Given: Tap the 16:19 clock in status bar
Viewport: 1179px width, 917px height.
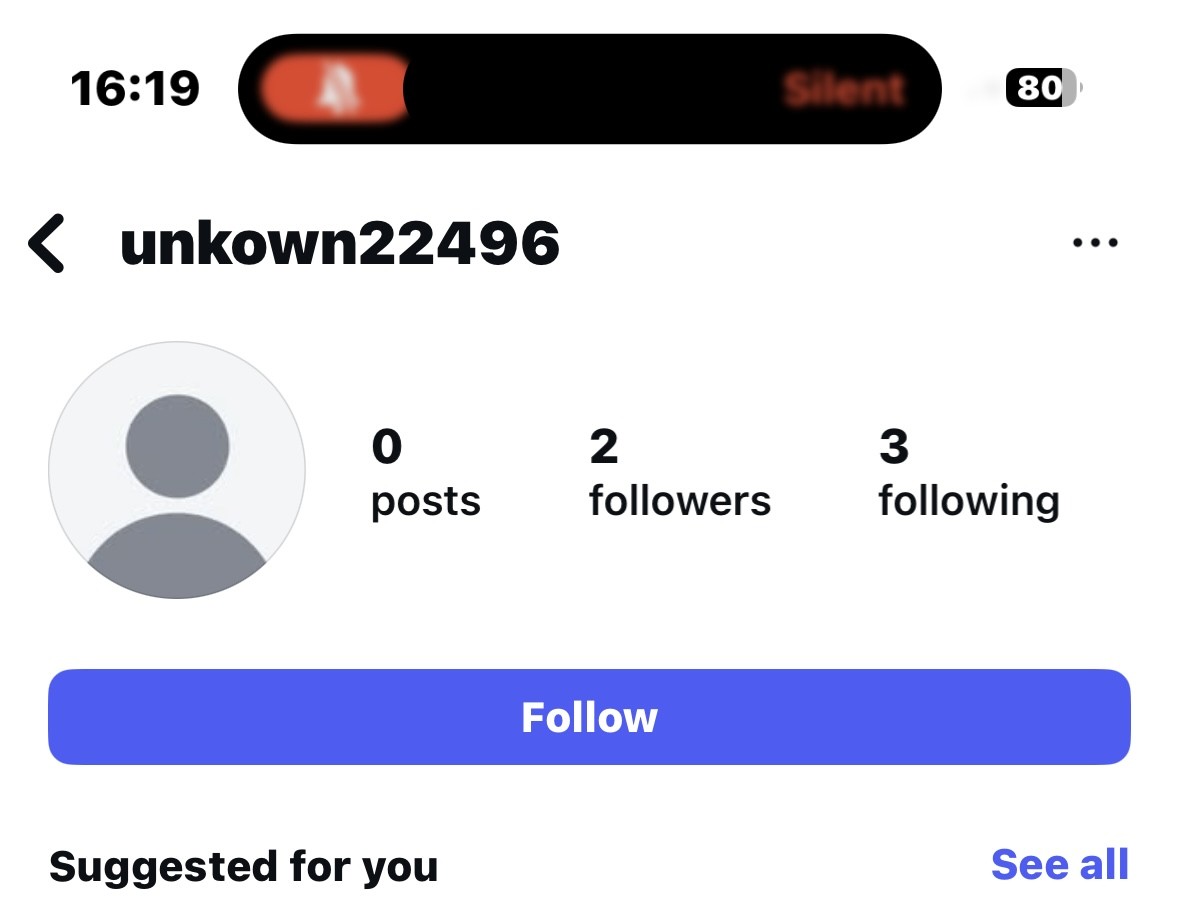Looking at the screenshot, I should pos(135,89).
